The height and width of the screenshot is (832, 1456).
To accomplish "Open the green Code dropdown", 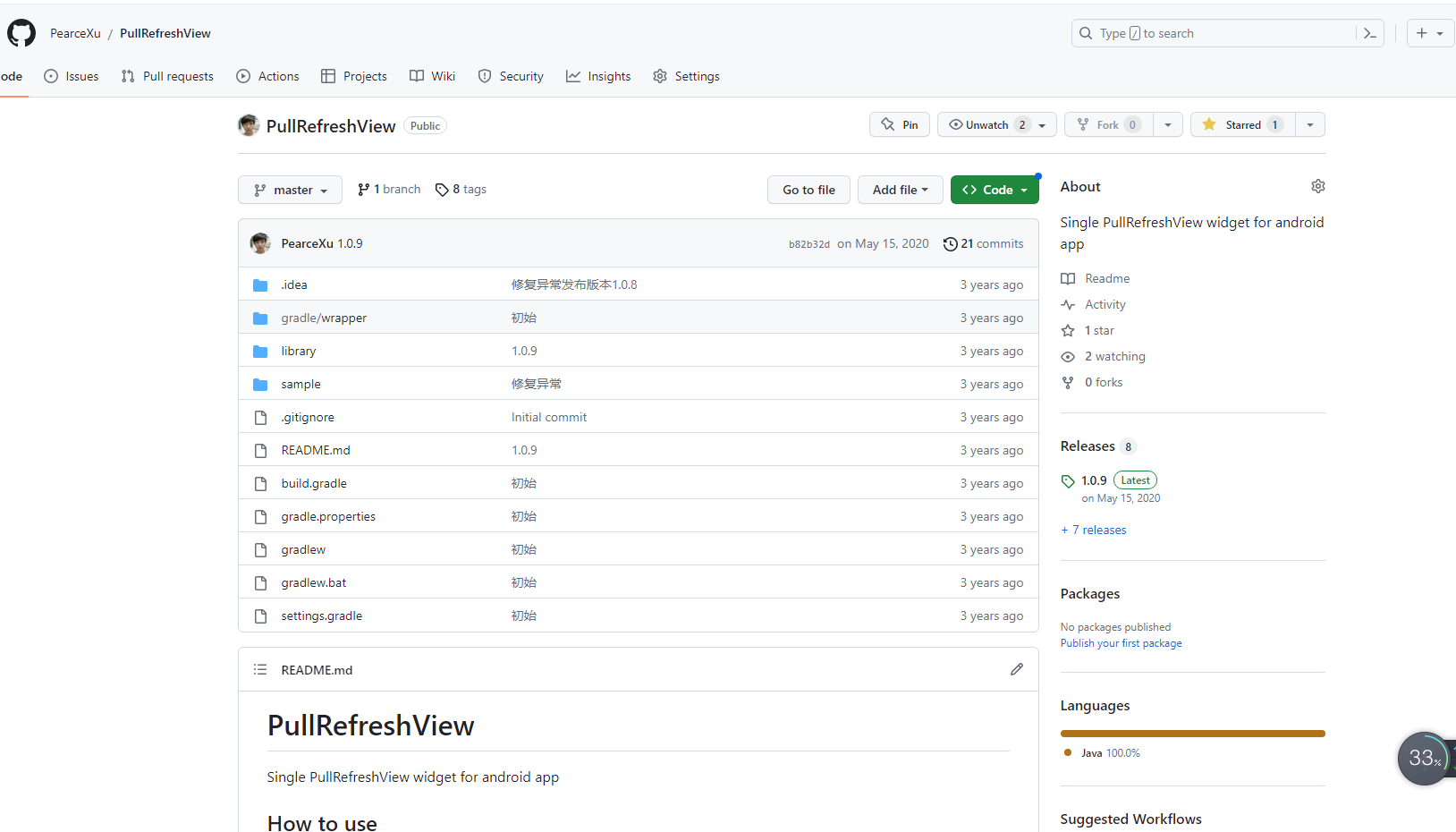I will coord(995,190).
